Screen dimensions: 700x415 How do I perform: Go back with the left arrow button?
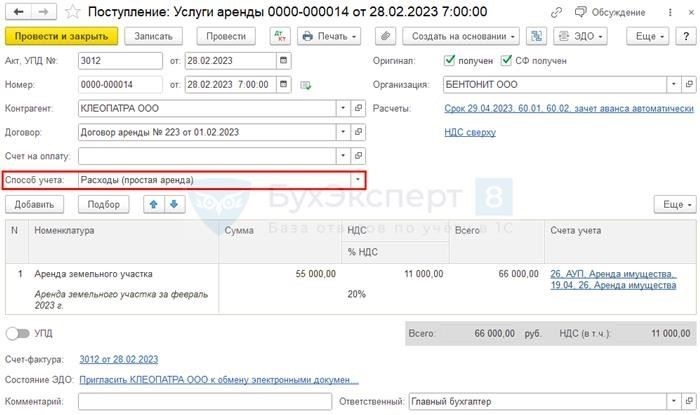18,12
